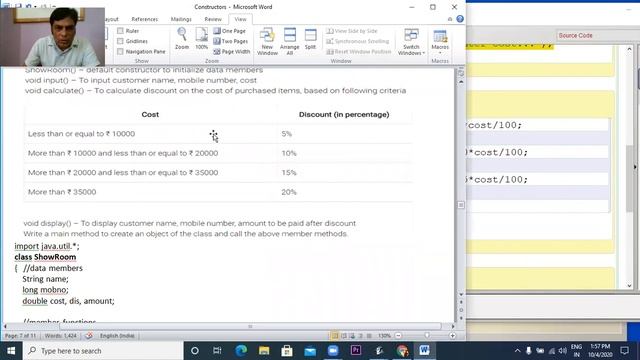Click Synchronous Scrolling option
Screen dimensions: 640x360
(x=358, y=41)
